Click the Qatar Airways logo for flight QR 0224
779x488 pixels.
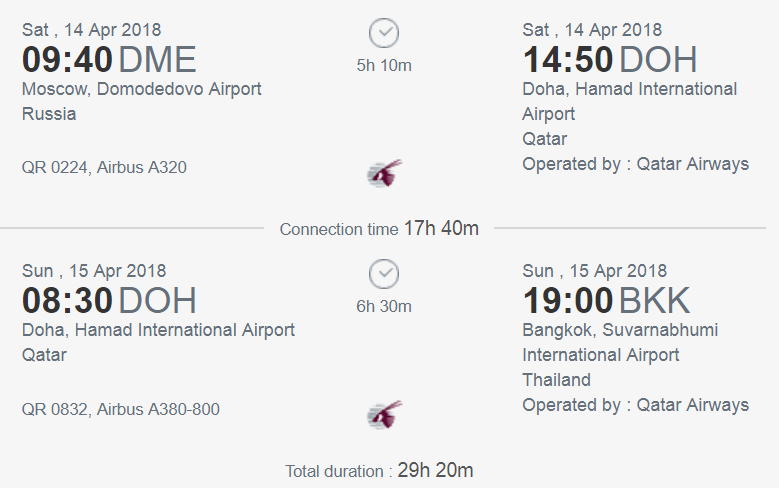pos(385,173)
